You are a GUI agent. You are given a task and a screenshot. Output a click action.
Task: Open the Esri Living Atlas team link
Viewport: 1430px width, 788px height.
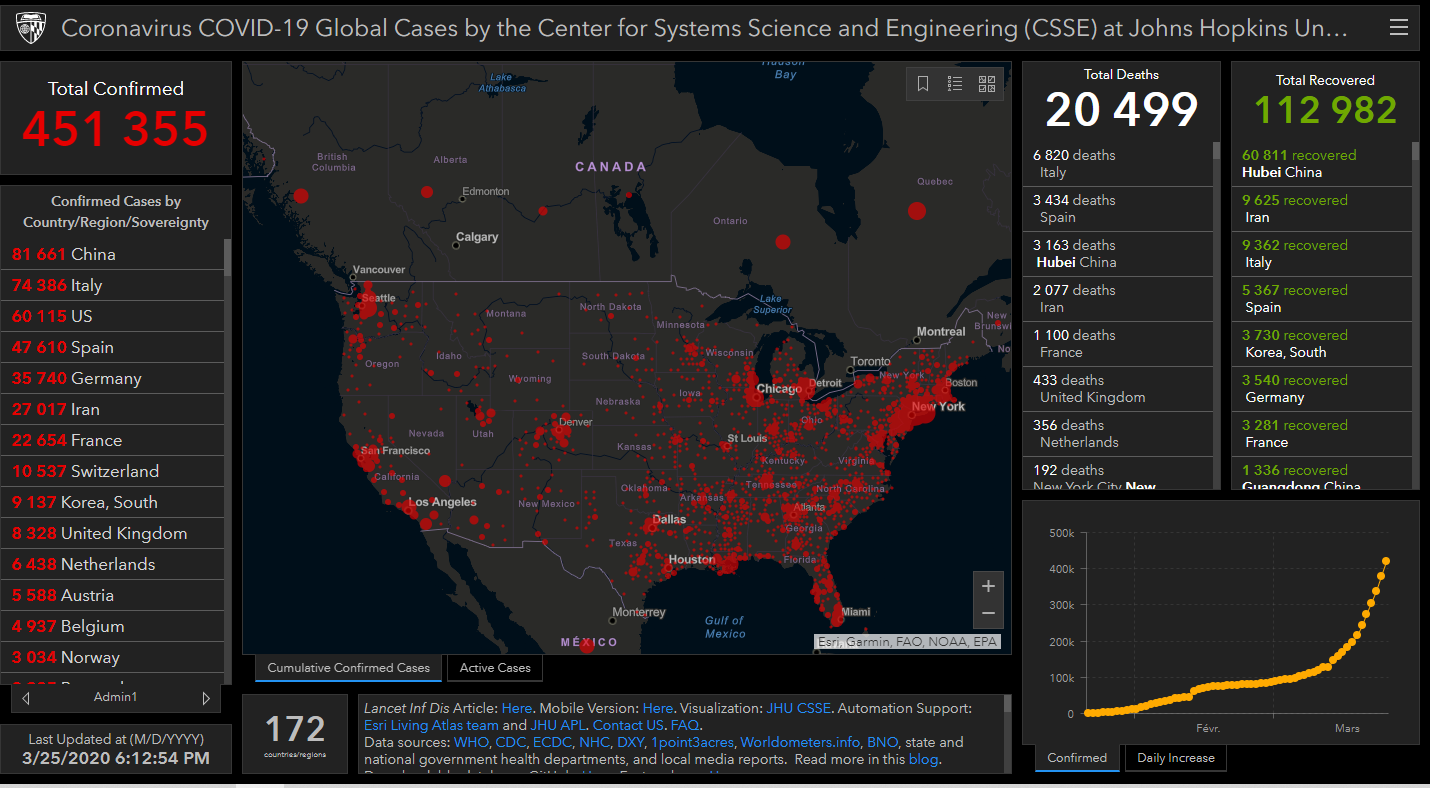tap(431, 725)
